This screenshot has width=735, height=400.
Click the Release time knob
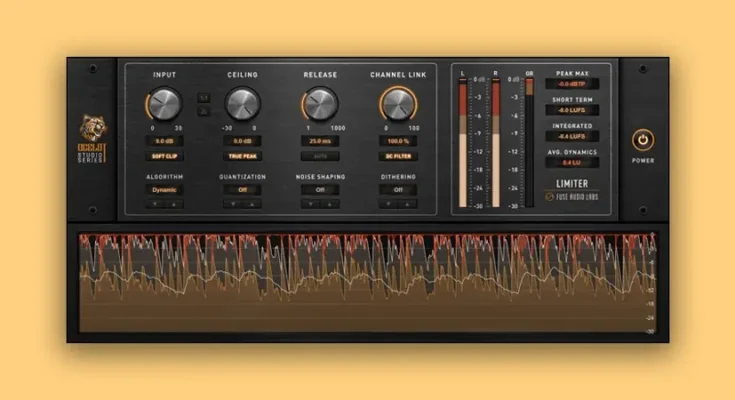click(x=321, y=104)
